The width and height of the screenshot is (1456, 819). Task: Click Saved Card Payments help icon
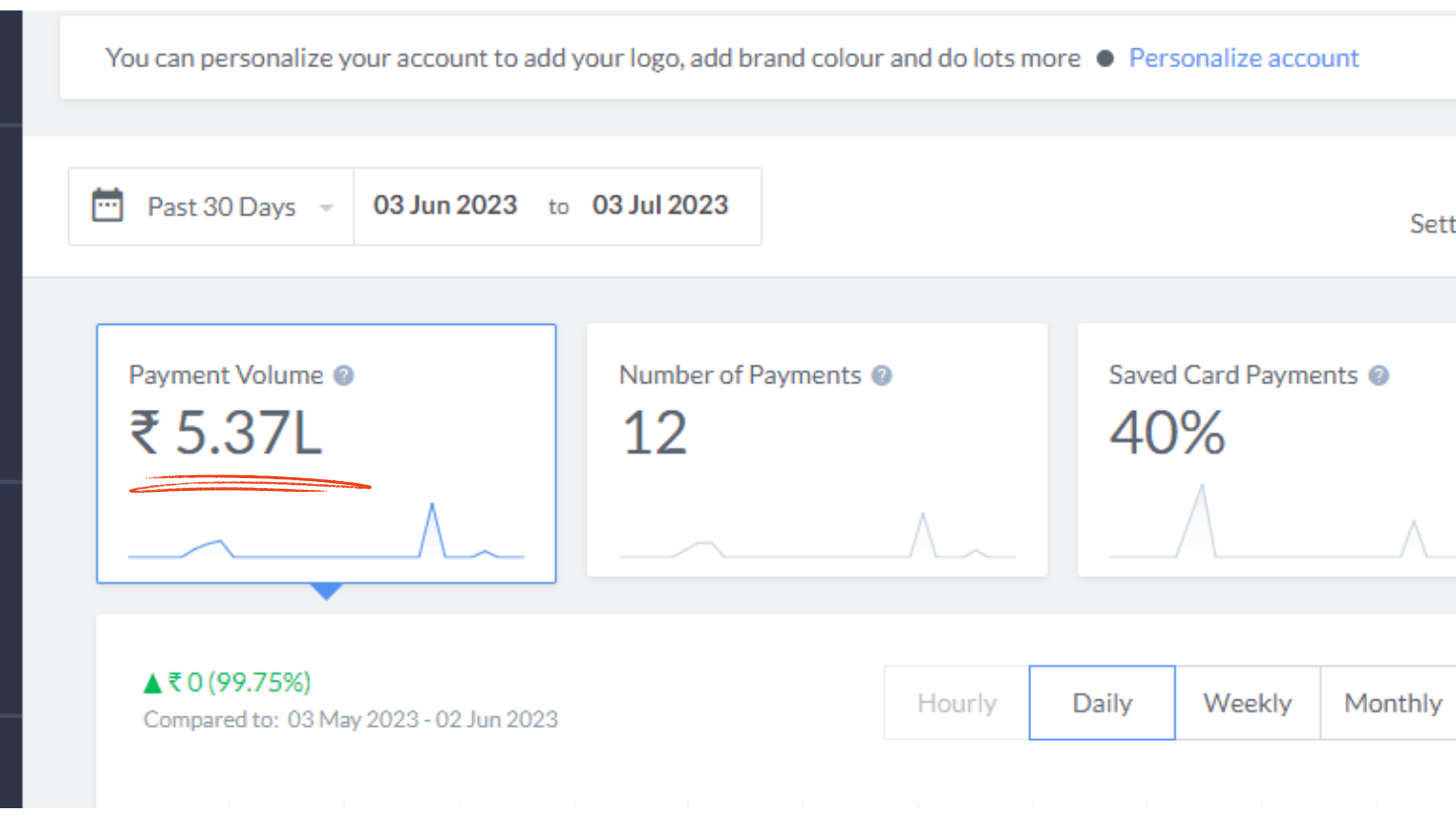coord(1379,375)
